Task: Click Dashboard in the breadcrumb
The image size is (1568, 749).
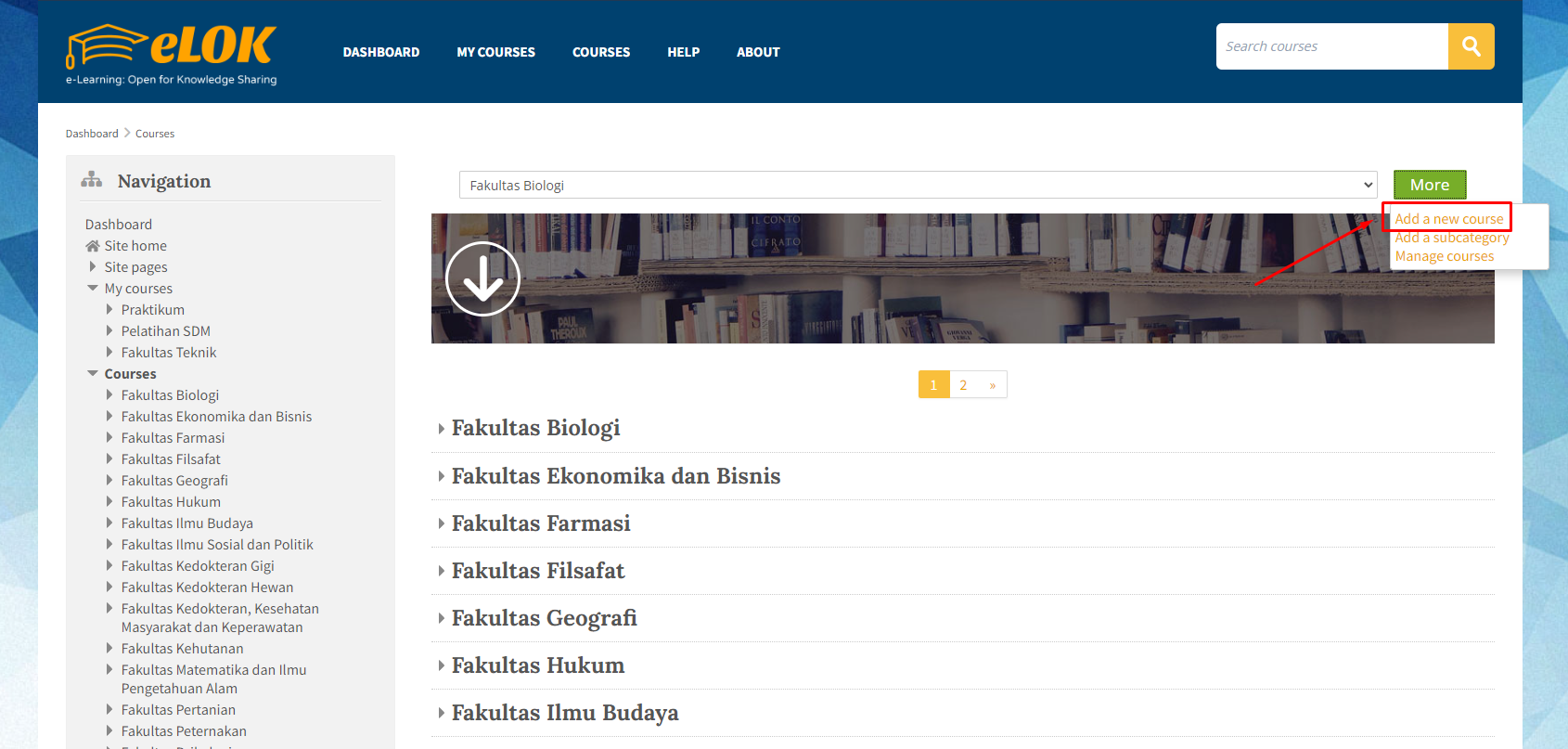Action: 92,134
